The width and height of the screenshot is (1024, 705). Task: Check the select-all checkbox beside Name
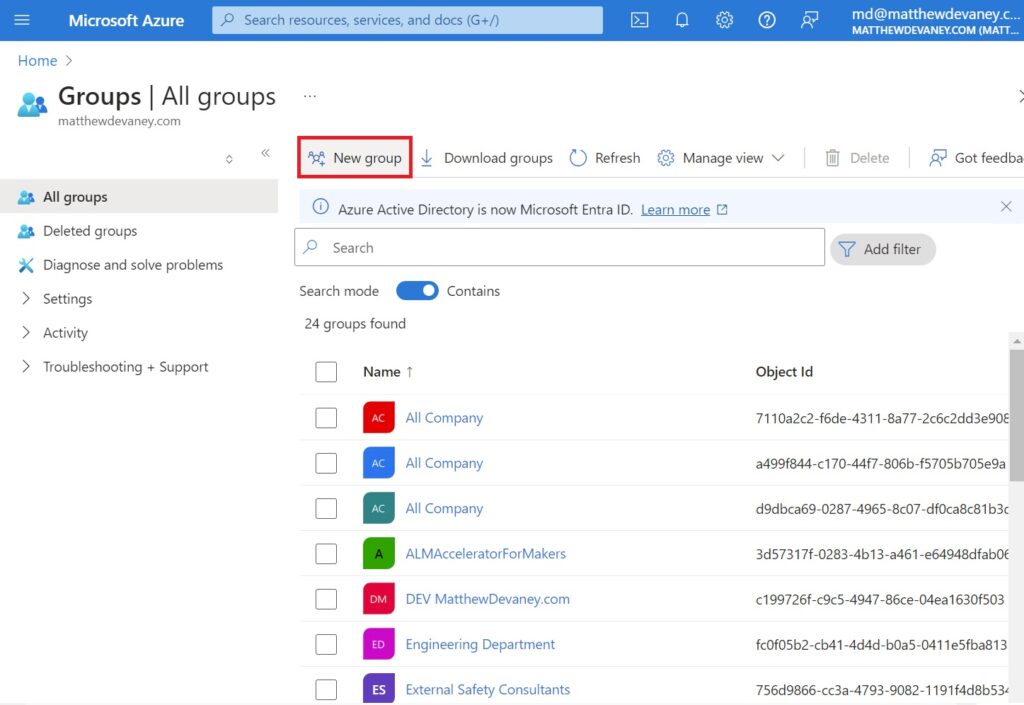click(x=326, y=371)
